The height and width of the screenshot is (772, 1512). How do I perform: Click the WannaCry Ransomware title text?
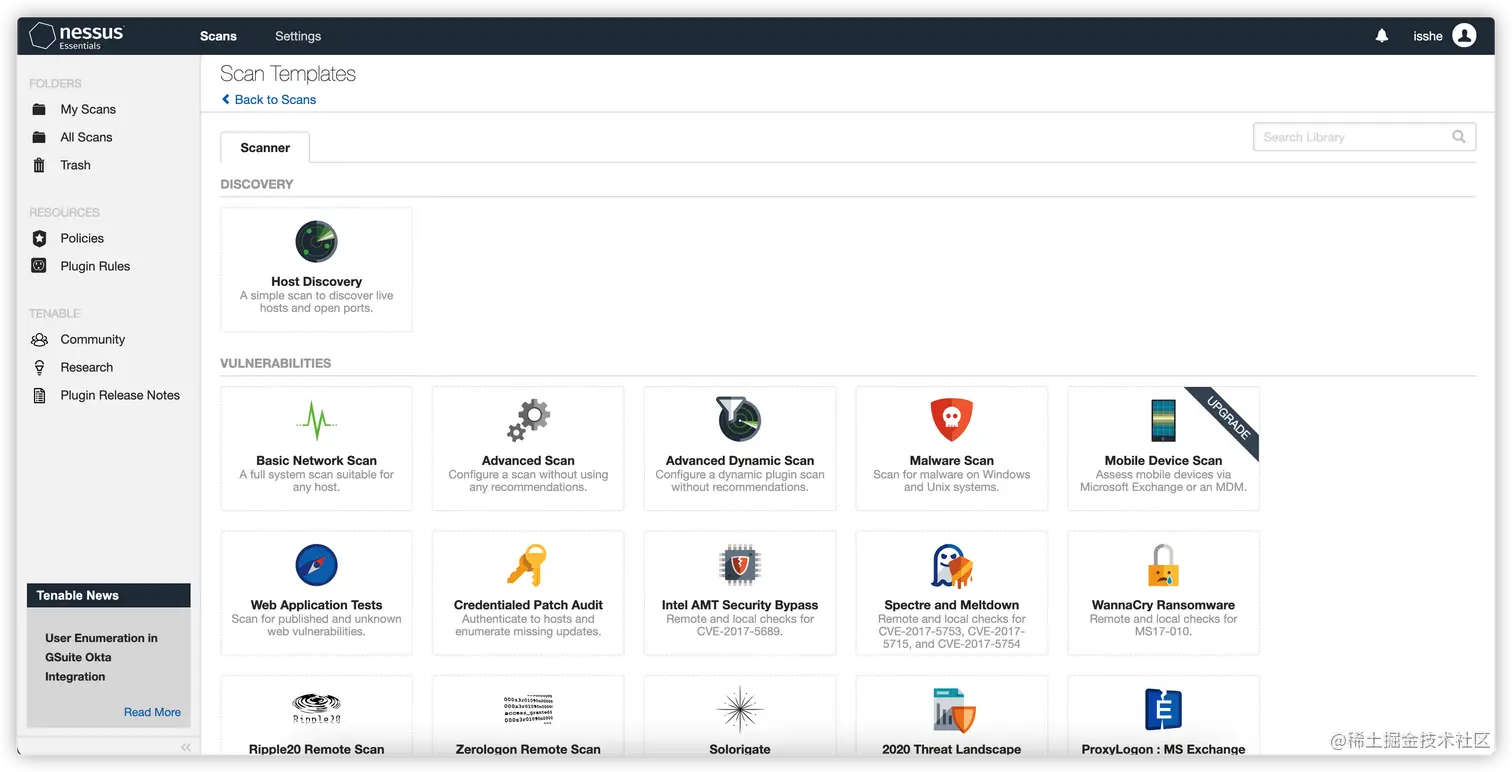[1164, 605]
